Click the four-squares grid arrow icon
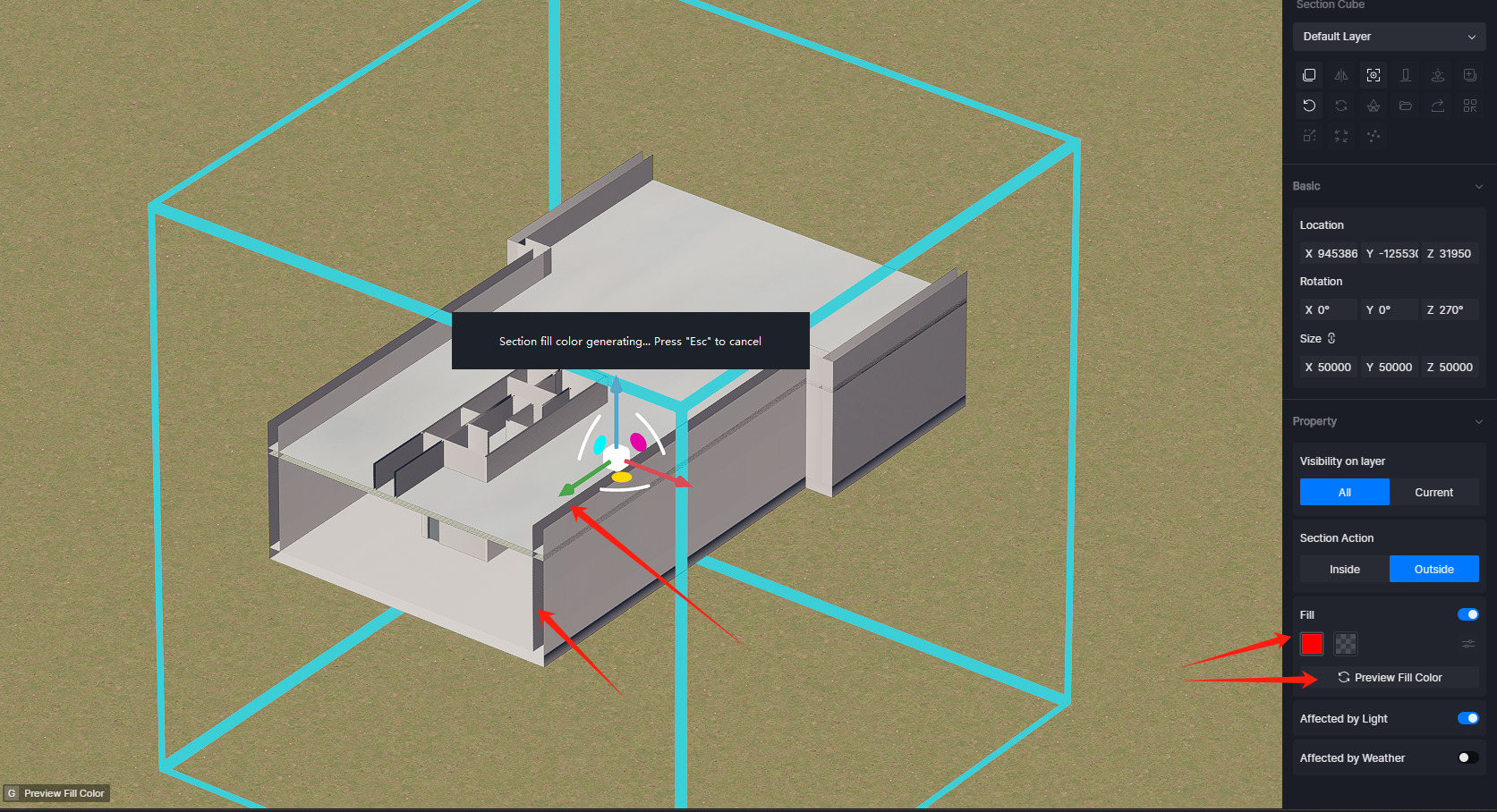 [x=1470, y=106]
